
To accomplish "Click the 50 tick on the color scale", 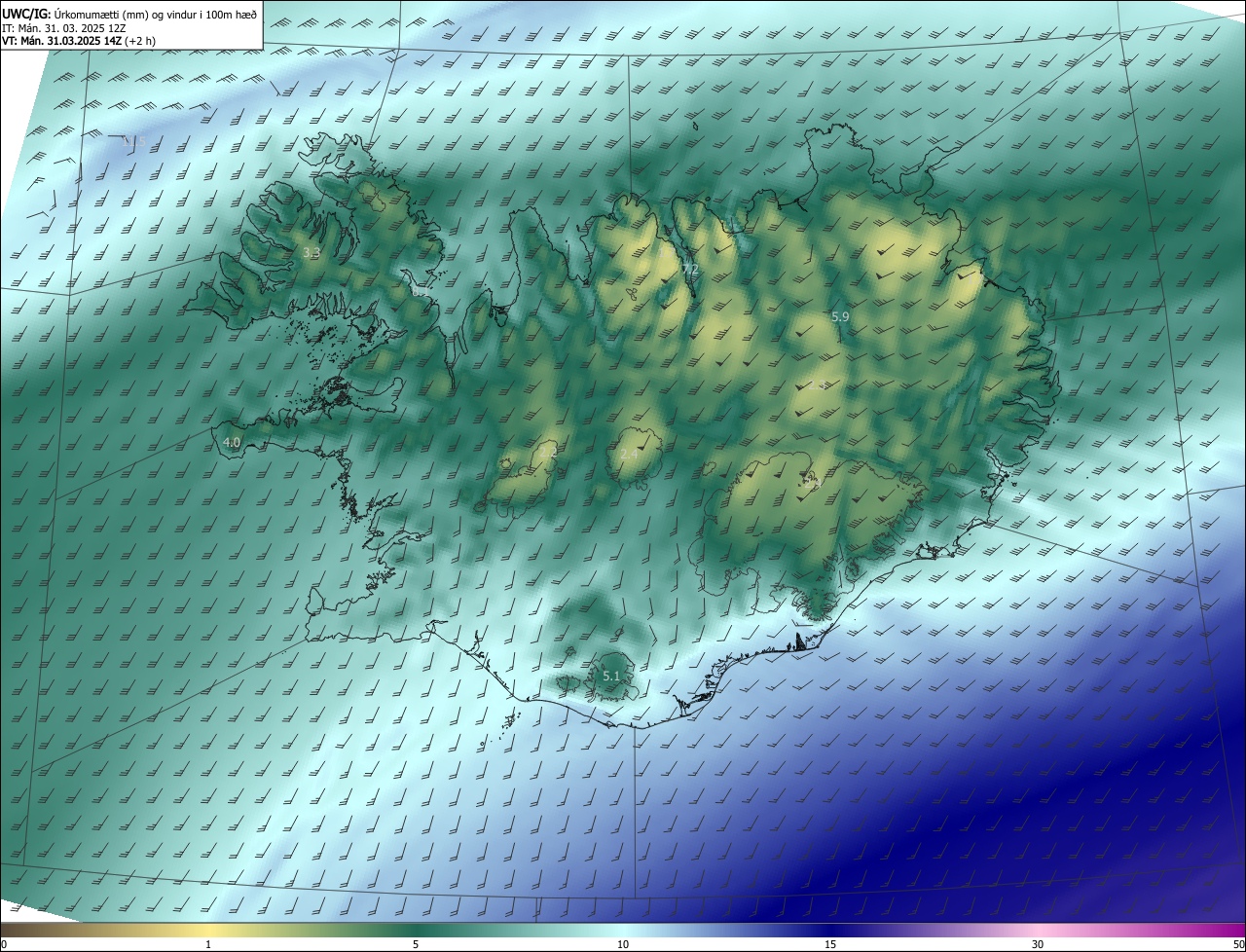I will [x=1238, y=945].
